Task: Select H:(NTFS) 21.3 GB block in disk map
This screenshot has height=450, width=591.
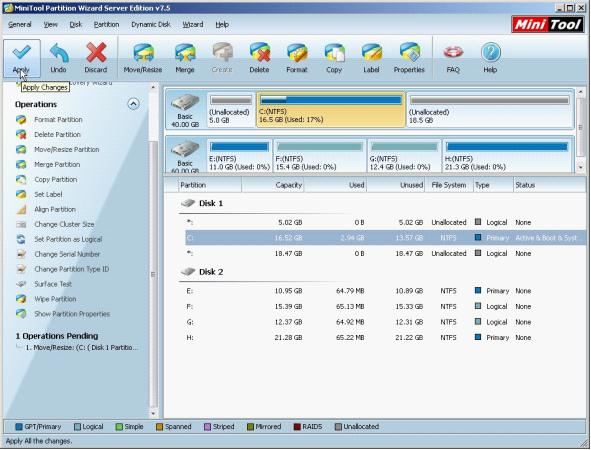Action: 507,156
